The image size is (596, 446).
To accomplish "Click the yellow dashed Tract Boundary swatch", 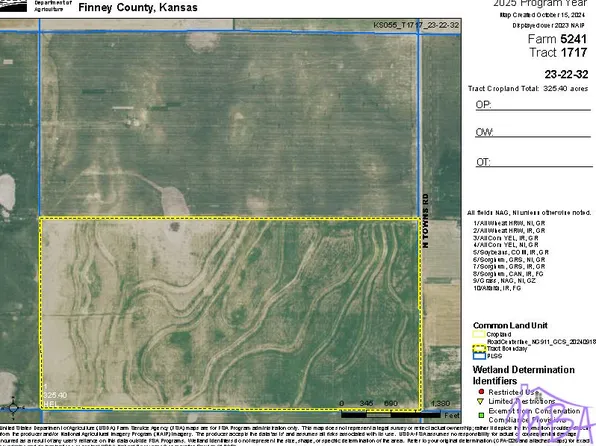I will [479, 348].
